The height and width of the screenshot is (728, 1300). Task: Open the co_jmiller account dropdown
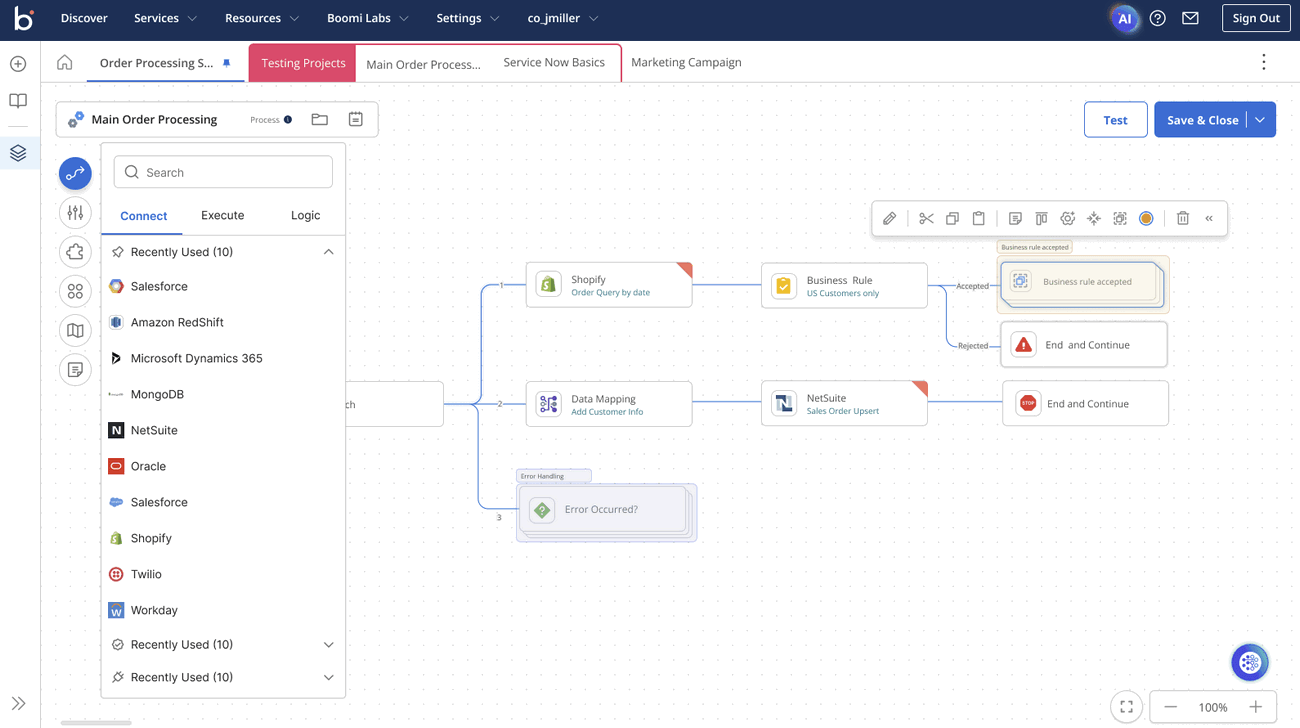tap(563, 18)
